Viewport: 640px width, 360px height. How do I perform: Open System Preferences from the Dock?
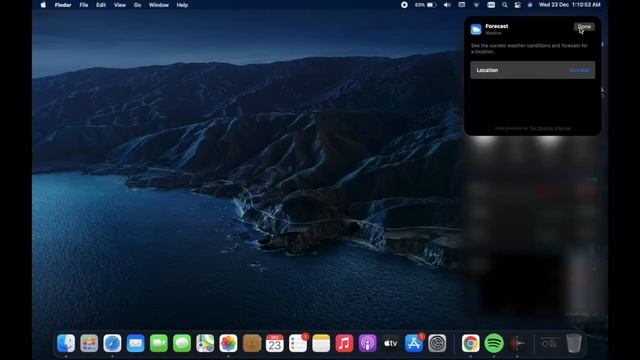[437, 343]
